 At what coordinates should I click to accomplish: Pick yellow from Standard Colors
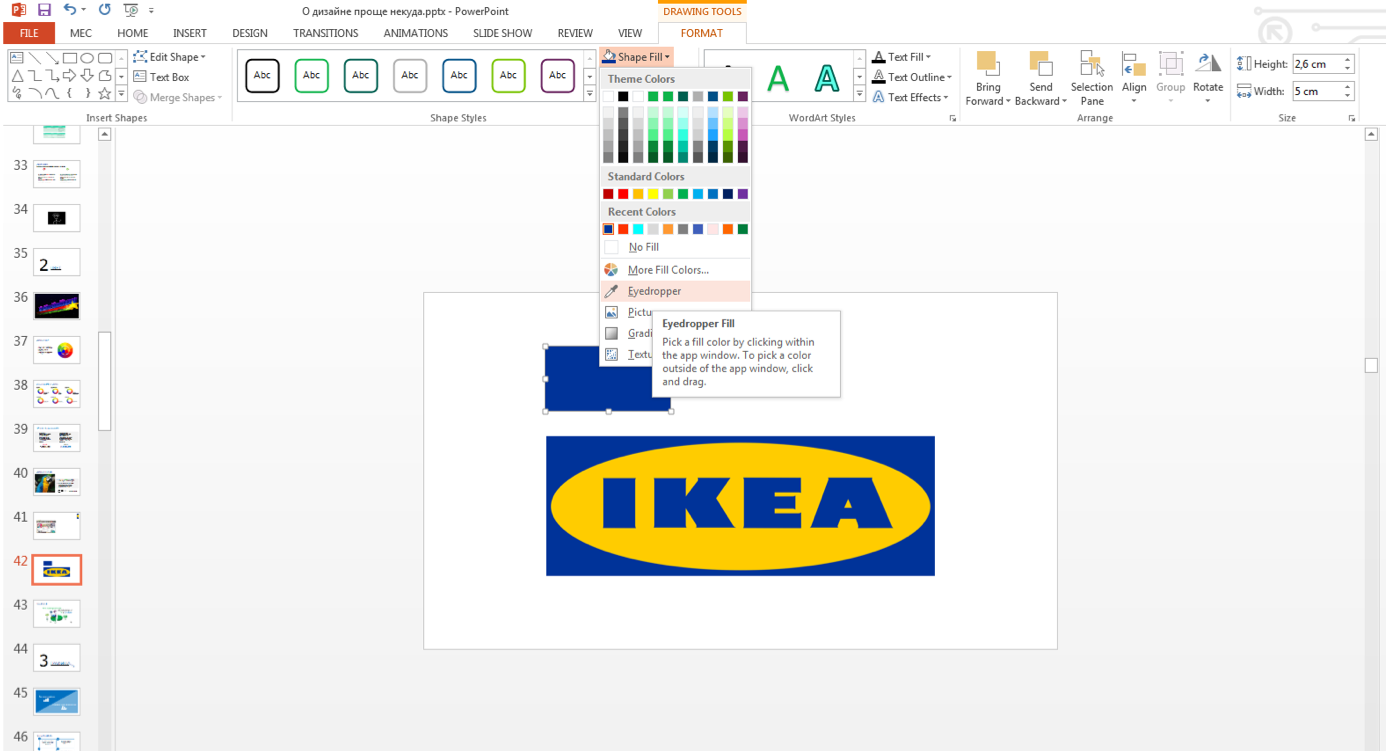point(653,194)
